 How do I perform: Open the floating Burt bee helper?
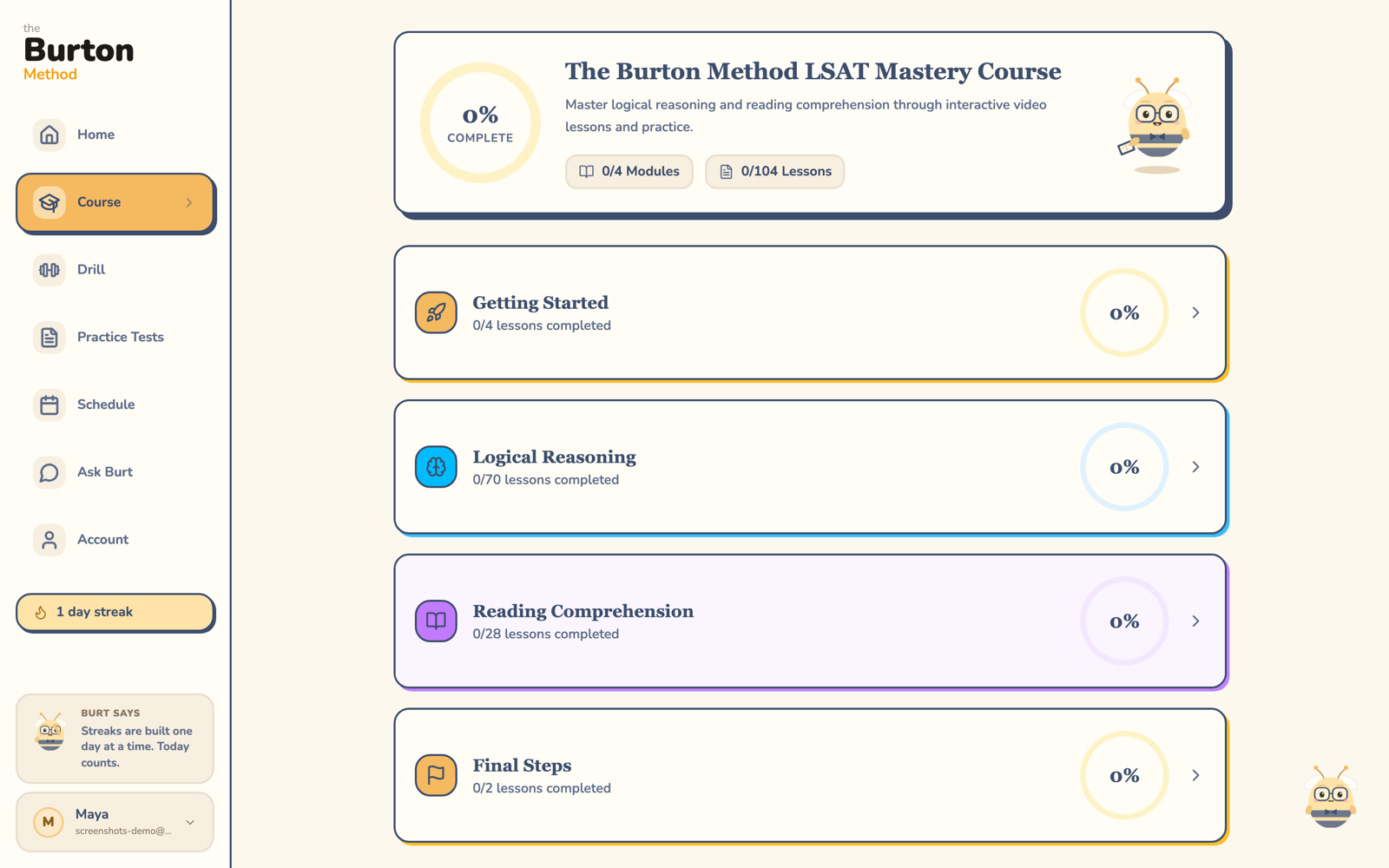pyautogui.click(x=1330, y=797)
